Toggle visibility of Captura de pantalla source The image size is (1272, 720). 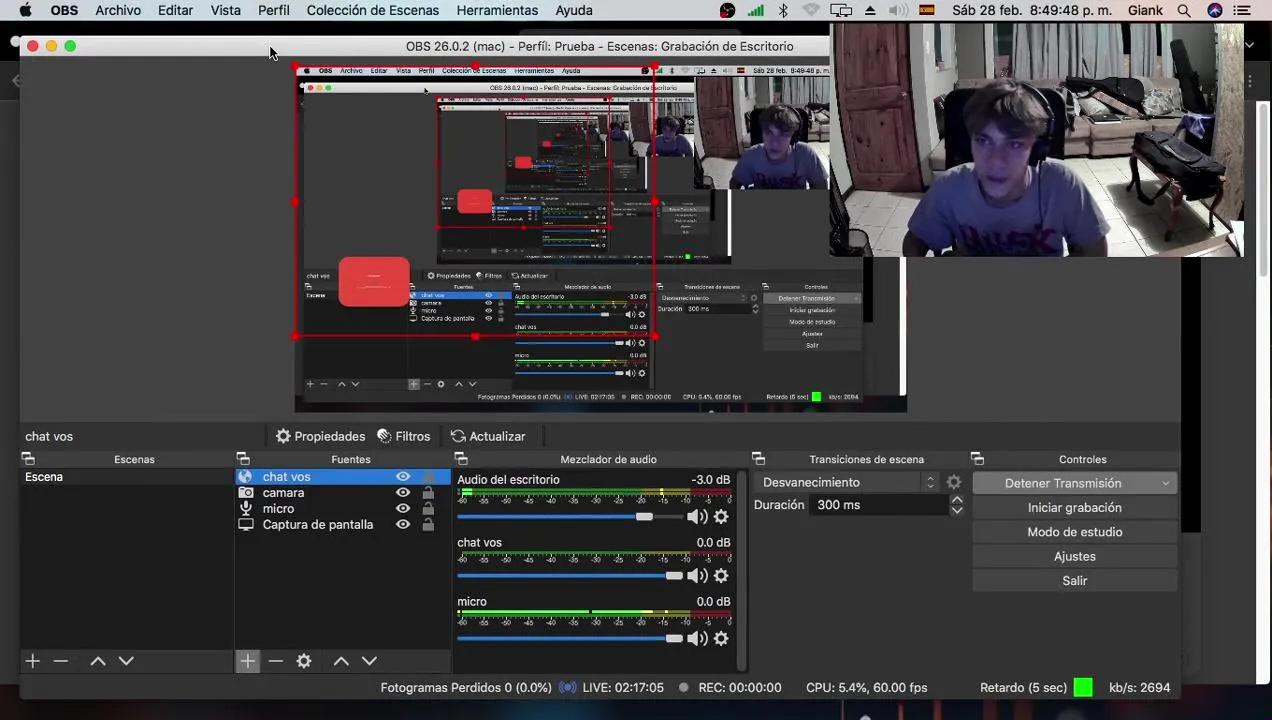coord(403,525)
